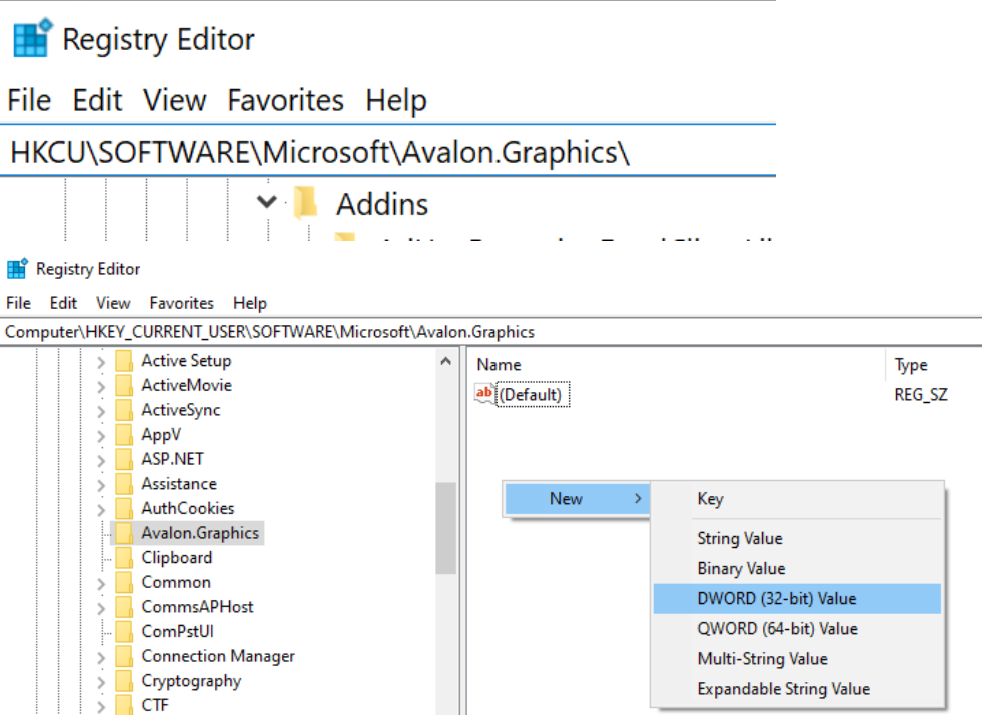
Task: Expand the AuthCookies key
Action: point(101,510)
